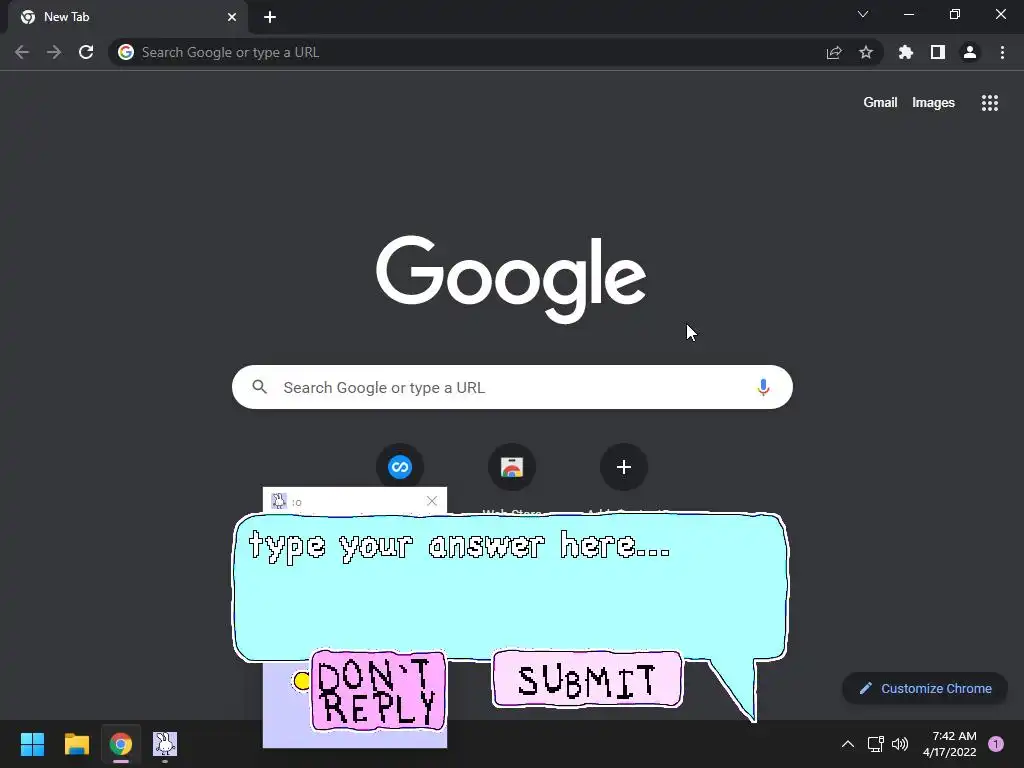
Task: Click the Google icon in address bar
Action: [126, 52]
